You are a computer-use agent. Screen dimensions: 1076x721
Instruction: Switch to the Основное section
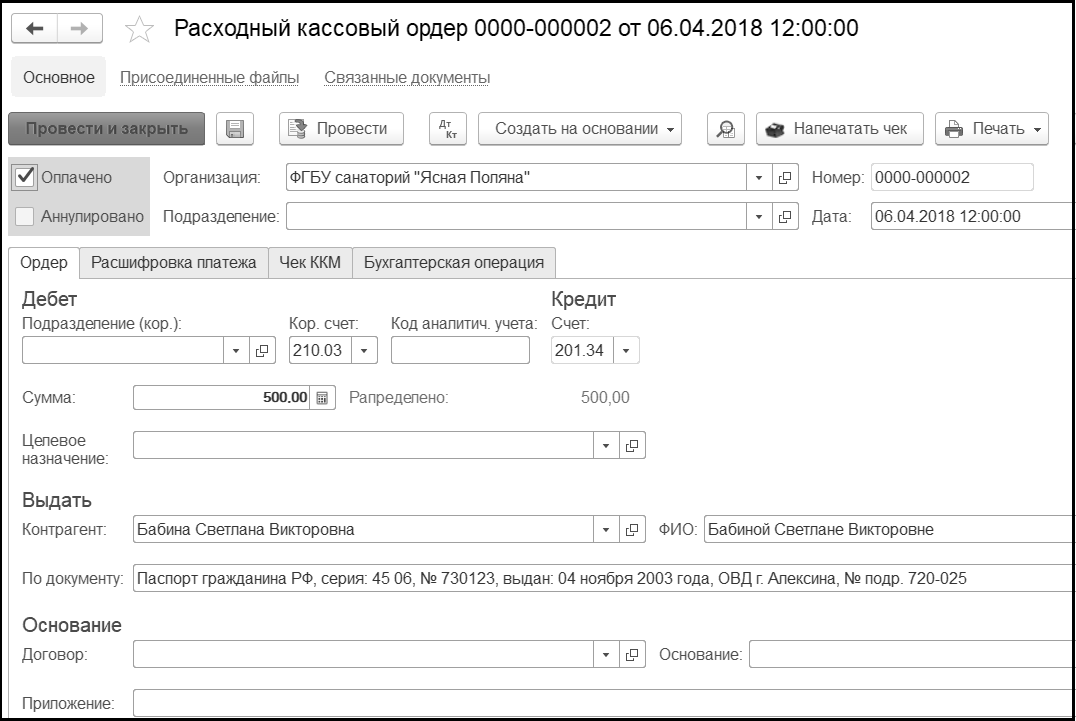pos(59,78)
